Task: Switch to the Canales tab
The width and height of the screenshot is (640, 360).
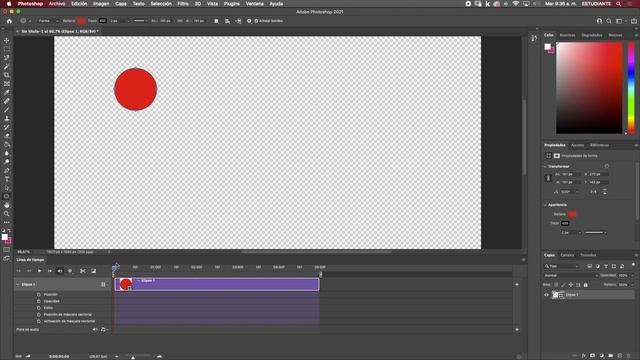Action: point(567,255)
